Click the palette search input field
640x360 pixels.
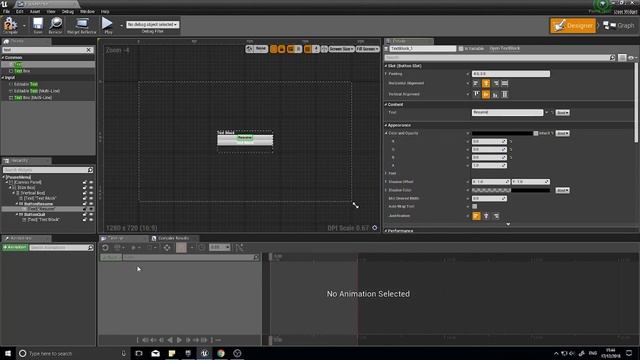point(44,50)
